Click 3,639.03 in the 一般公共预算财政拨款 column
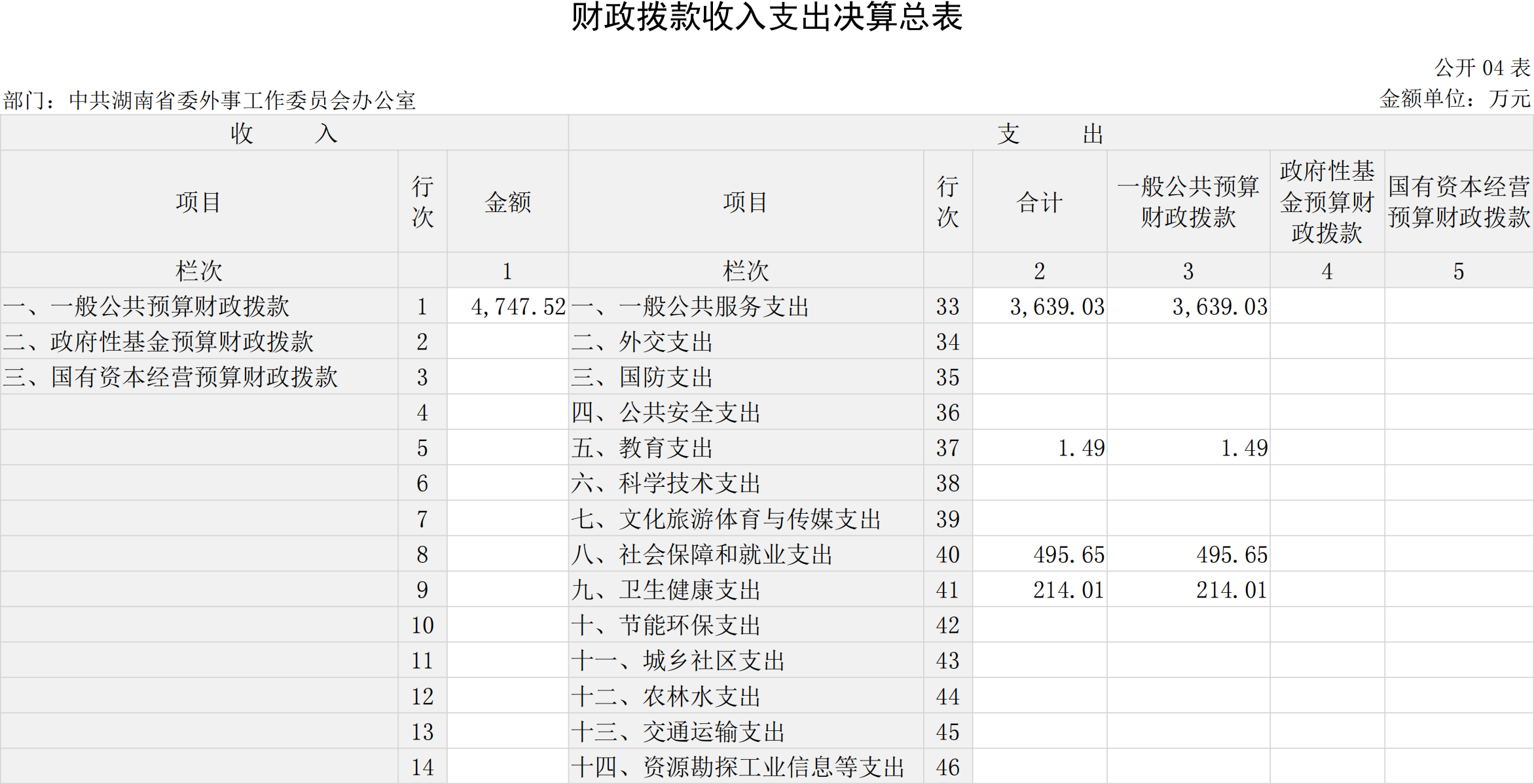Screen dimensions: 1534x784 (1220, 306)
